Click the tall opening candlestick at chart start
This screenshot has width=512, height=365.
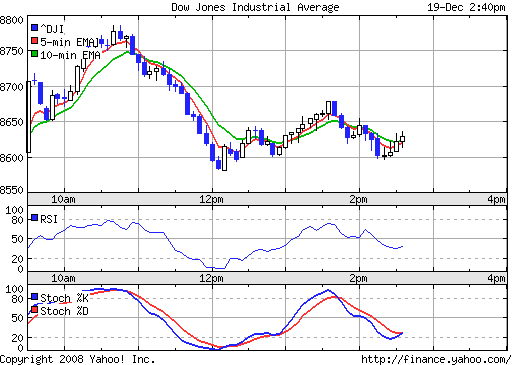coord(29,117)
